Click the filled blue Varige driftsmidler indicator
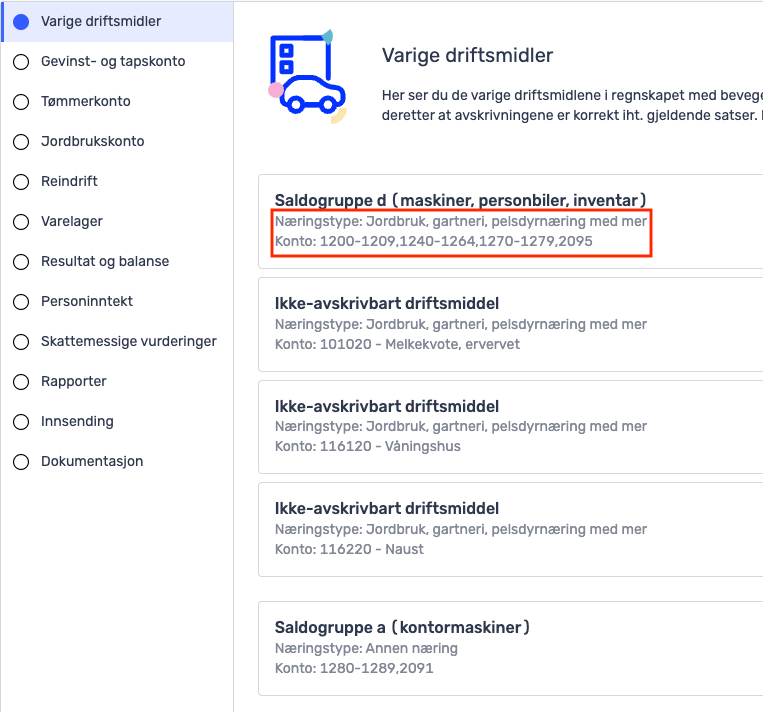The image size is (763, 712). (x=21, y=22)
